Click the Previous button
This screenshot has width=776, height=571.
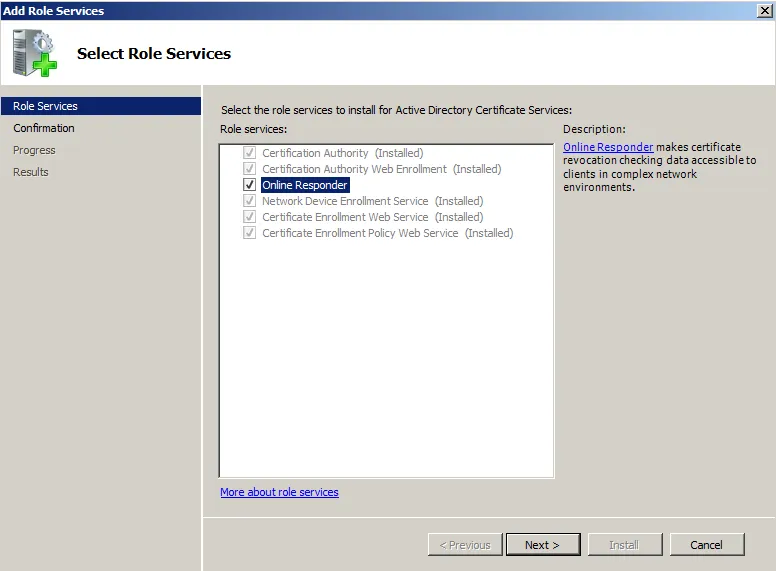pyautogui.click(x=465, y=545)
